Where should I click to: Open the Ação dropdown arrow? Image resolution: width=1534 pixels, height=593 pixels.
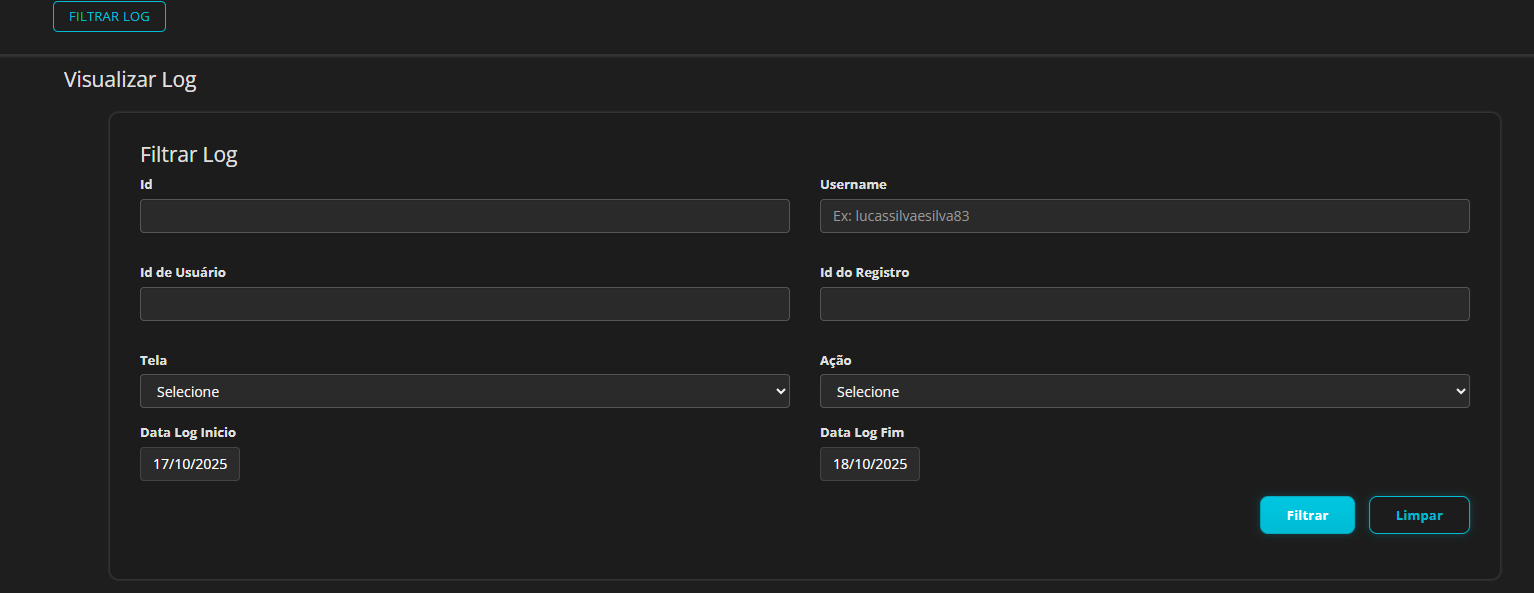point(1461,391)
